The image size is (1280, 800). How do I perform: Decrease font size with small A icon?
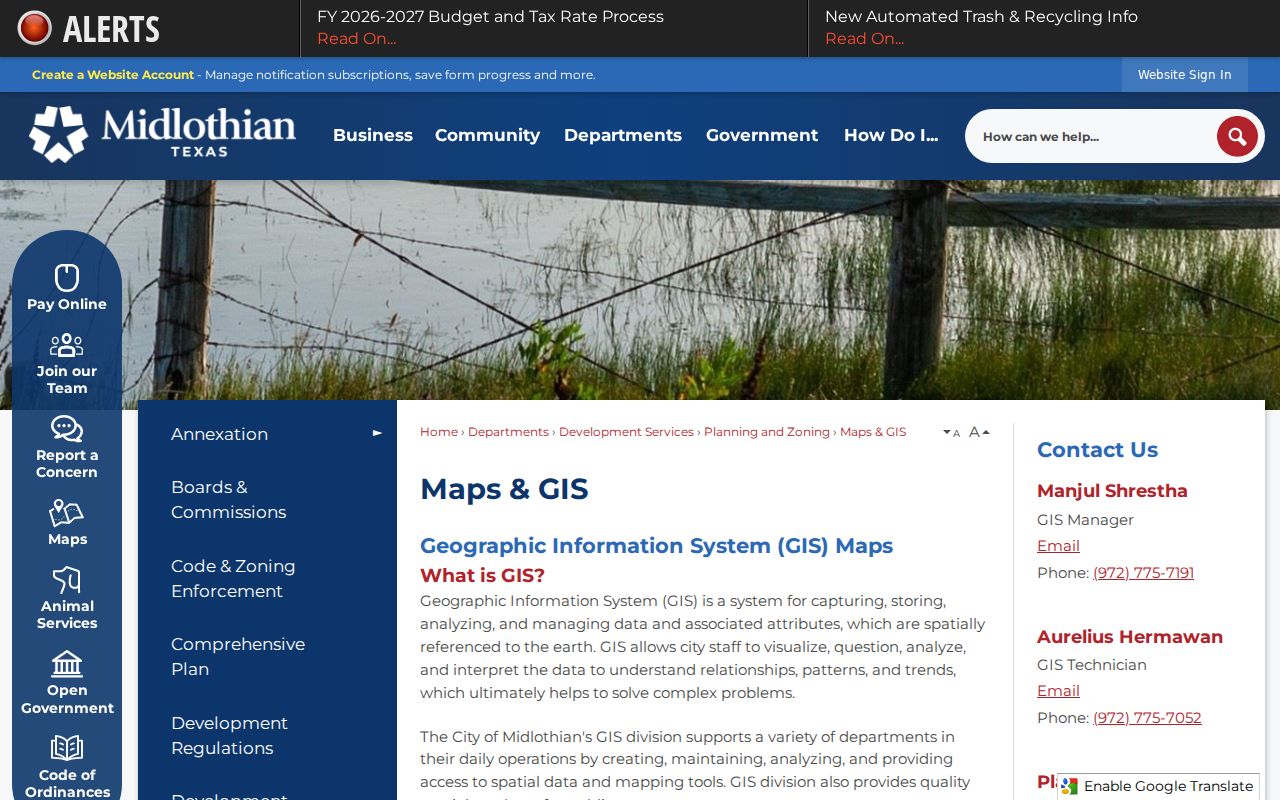(952, 433)
